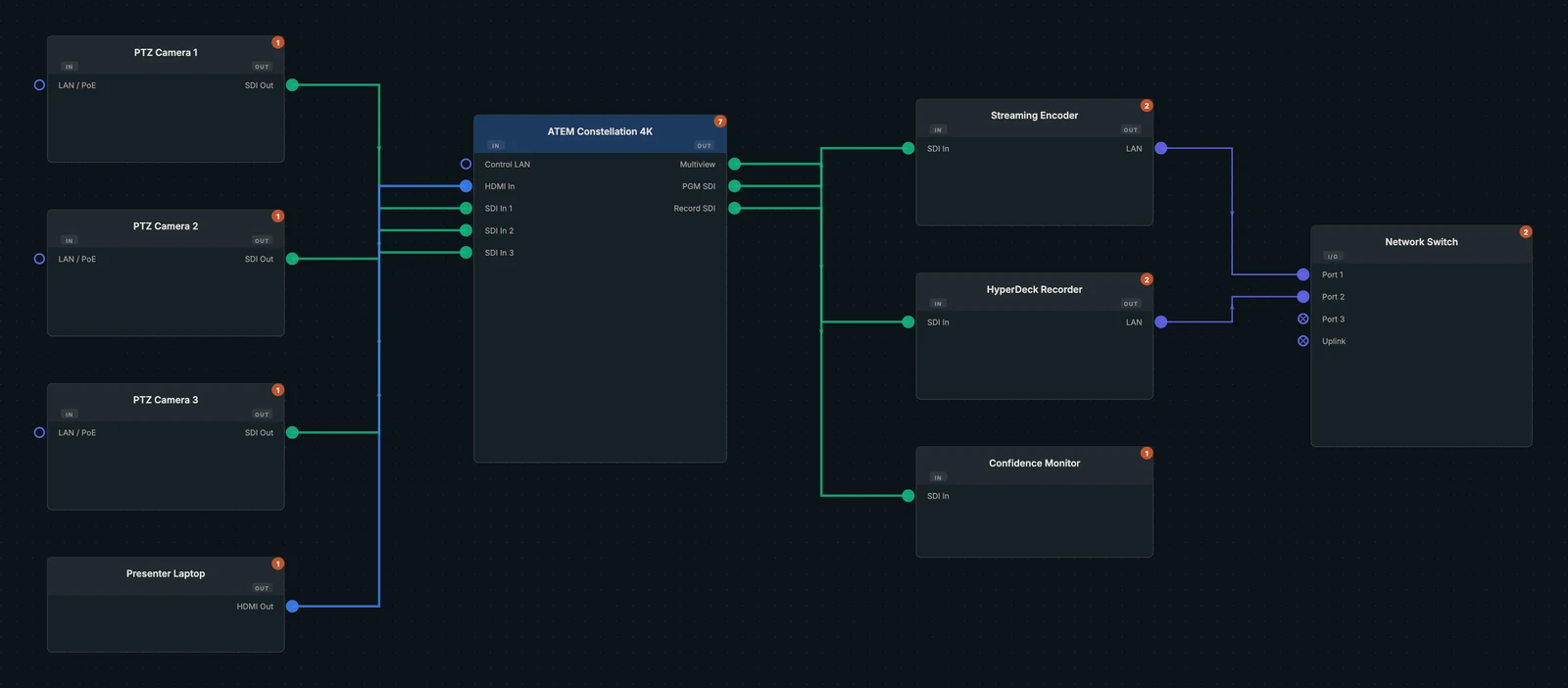
Task: Select the HyperDeck Recorder node title
Action: pos(1034,289)
